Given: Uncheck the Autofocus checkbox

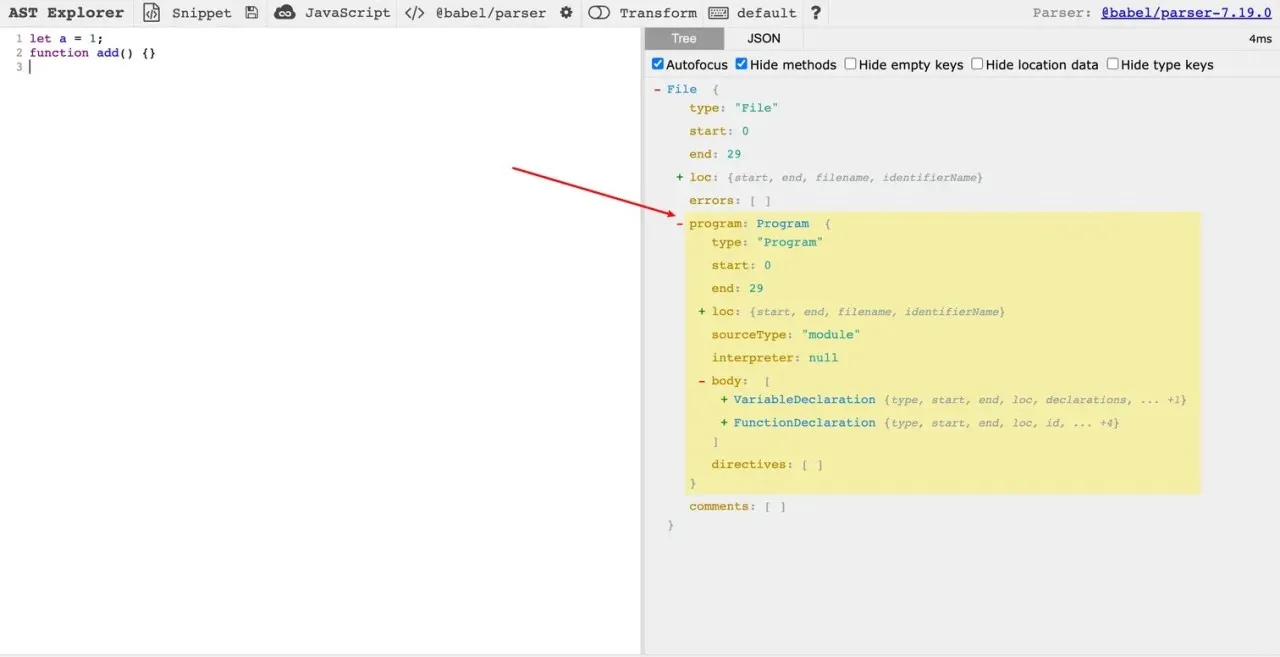Looking at the screenshot, I should pyautogui.click(x=658, y=64).
